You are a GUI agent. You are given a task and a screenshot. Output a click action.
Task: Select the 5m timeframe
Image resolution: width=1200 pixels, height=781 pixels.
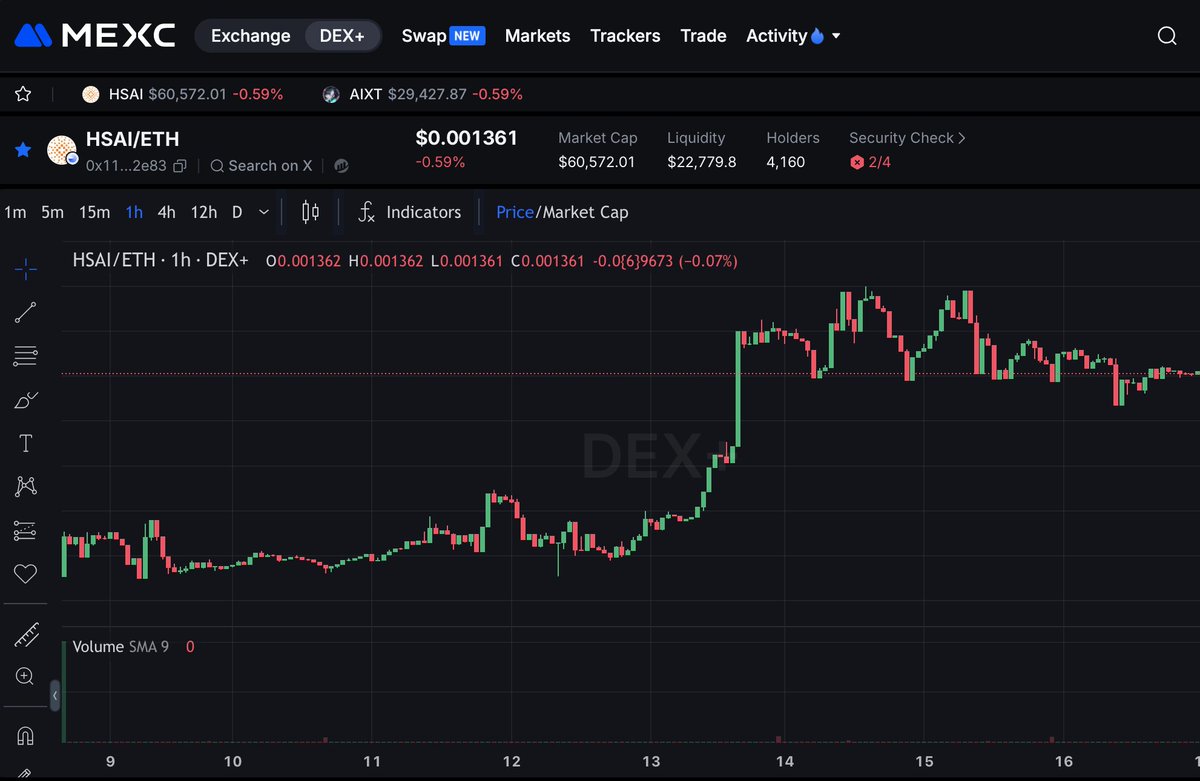(x=52, y=212)
